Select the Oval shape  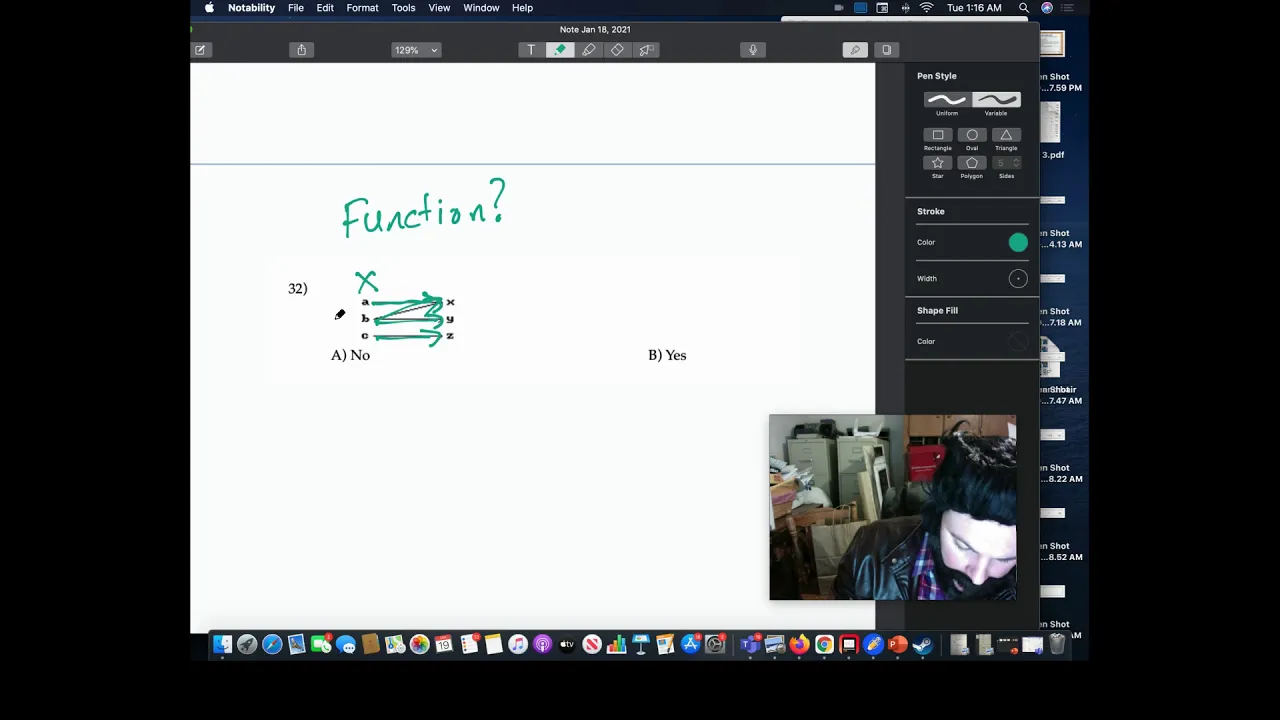pos(972,135)
